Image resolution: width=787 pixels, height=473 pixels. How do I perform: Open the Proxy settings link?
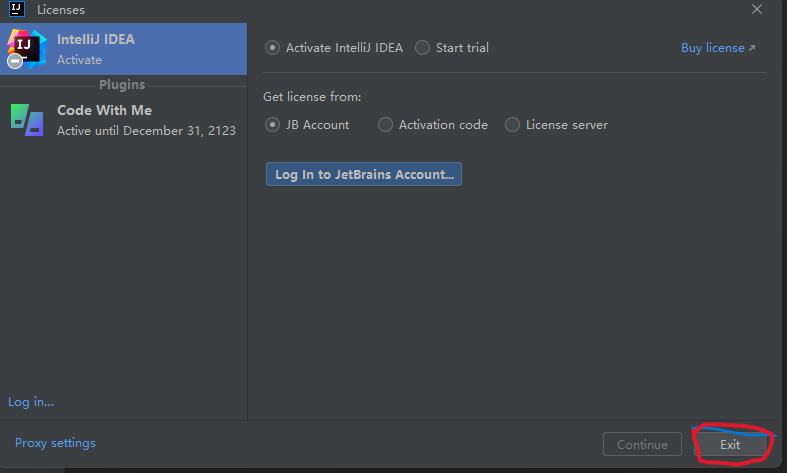pyautogui.click(x=55, y=443)
